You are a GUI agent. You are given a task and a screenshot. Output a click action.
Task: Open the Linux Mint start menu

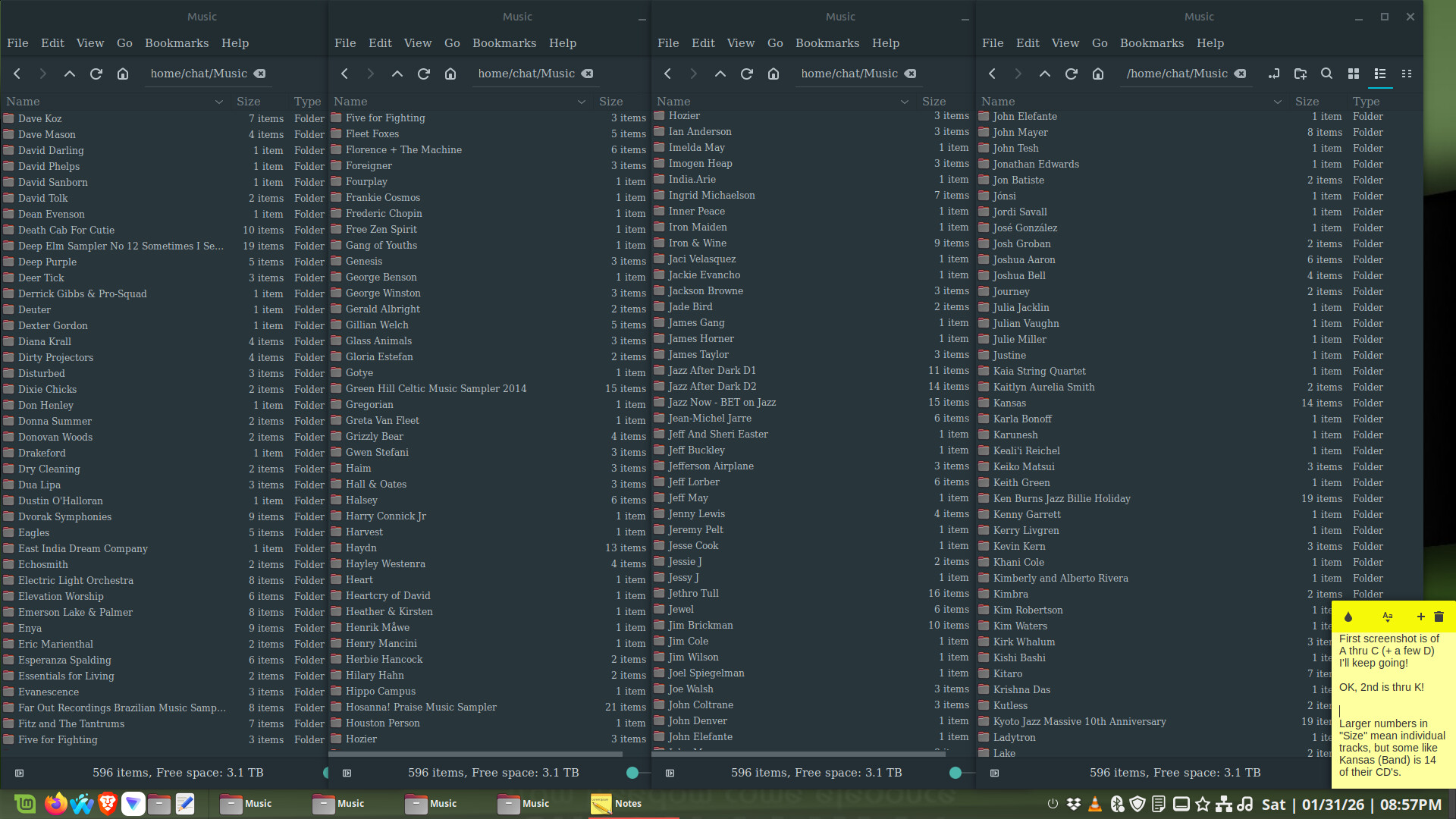click(24, 804)
